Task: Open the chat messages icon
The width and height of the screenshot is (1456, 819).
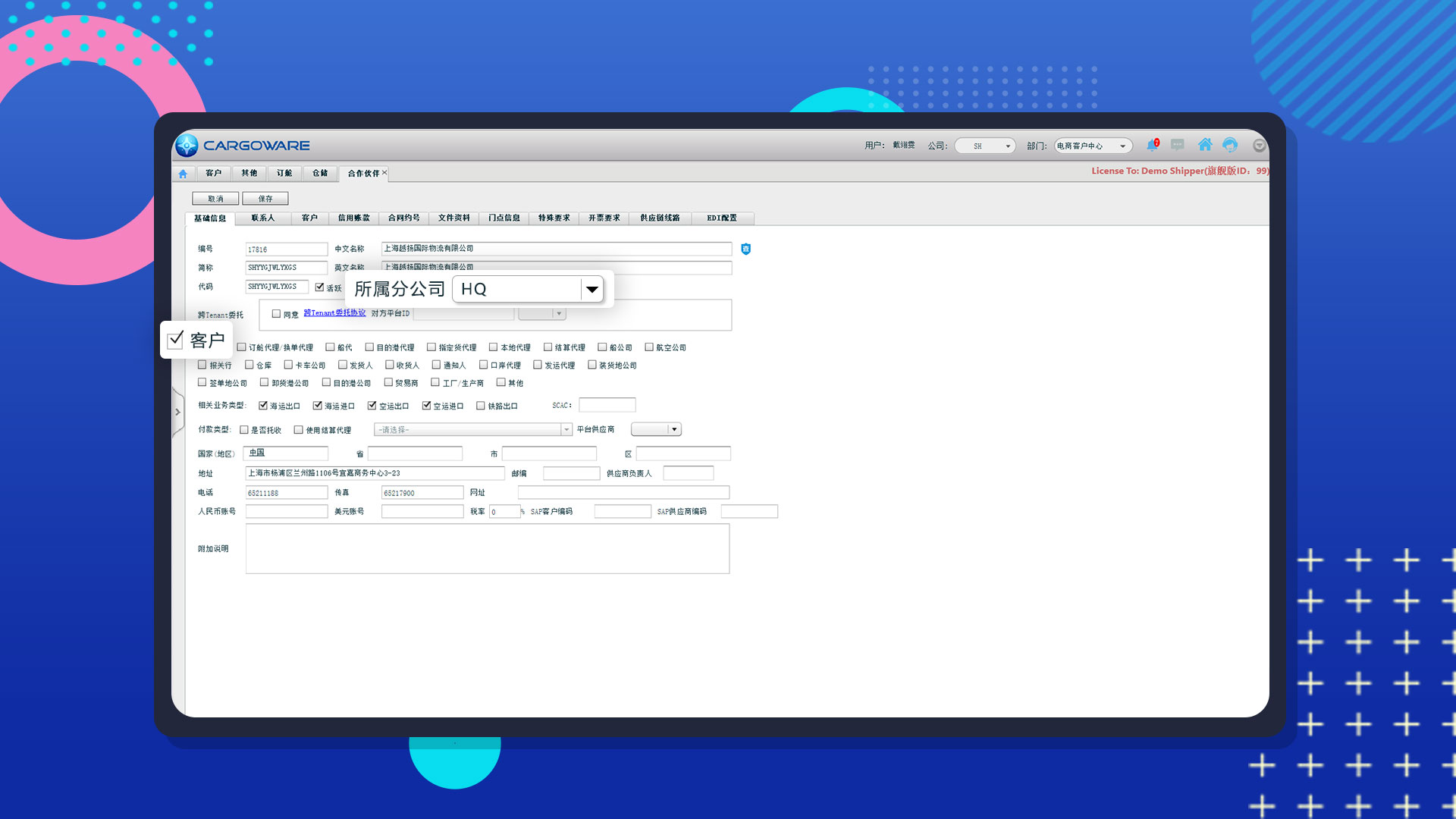Action: (x=1177, y=145)
